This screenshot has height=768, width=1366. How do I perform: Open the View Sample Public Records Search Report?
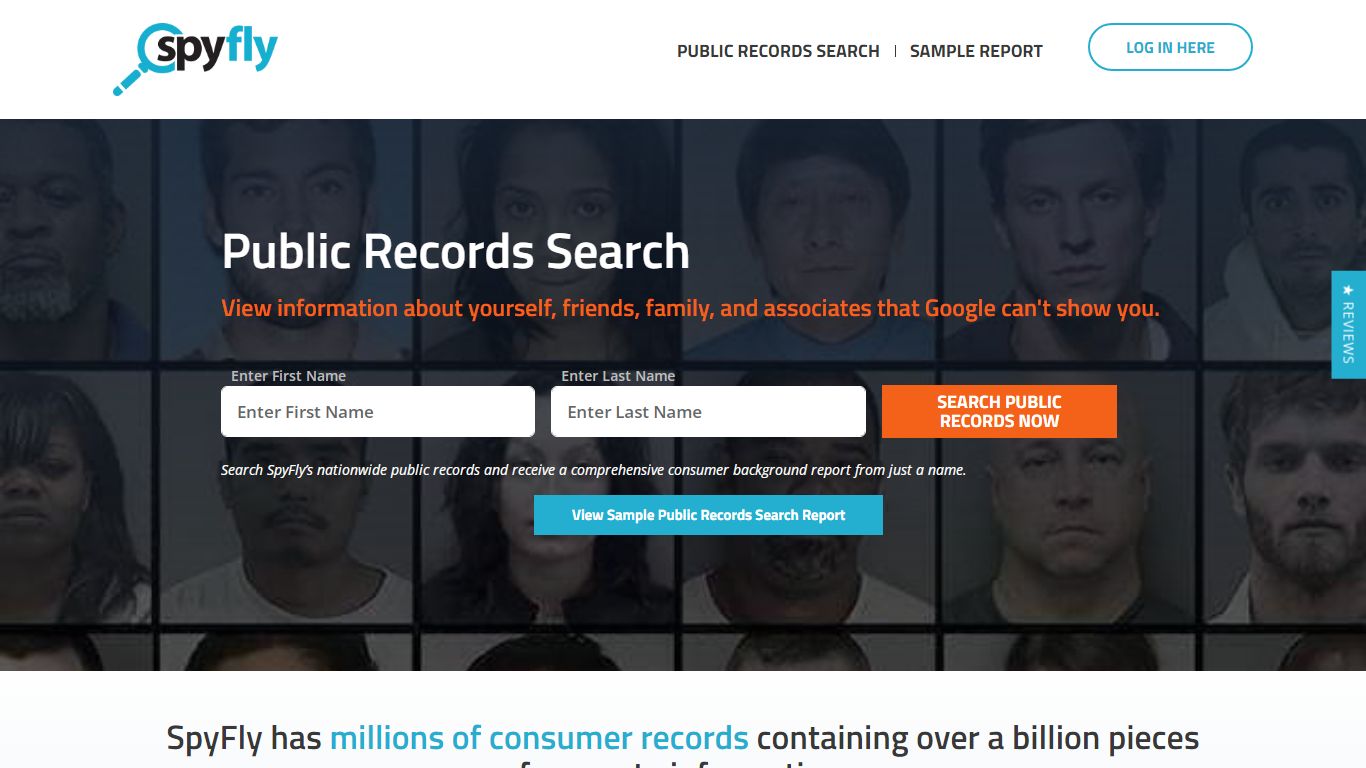(708, 514)
